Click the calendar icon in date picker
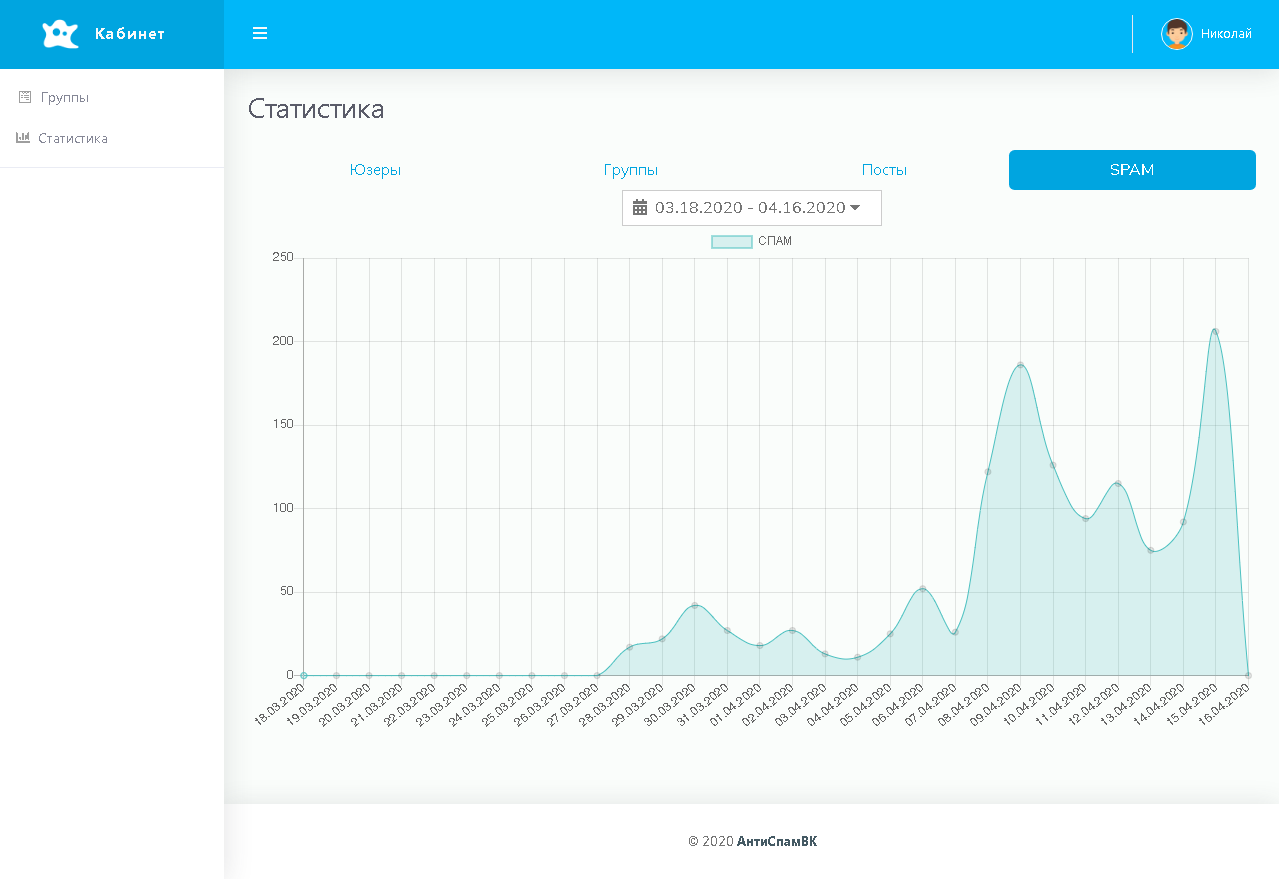This screenshot has width=1279, height=879. coord(640,208)
